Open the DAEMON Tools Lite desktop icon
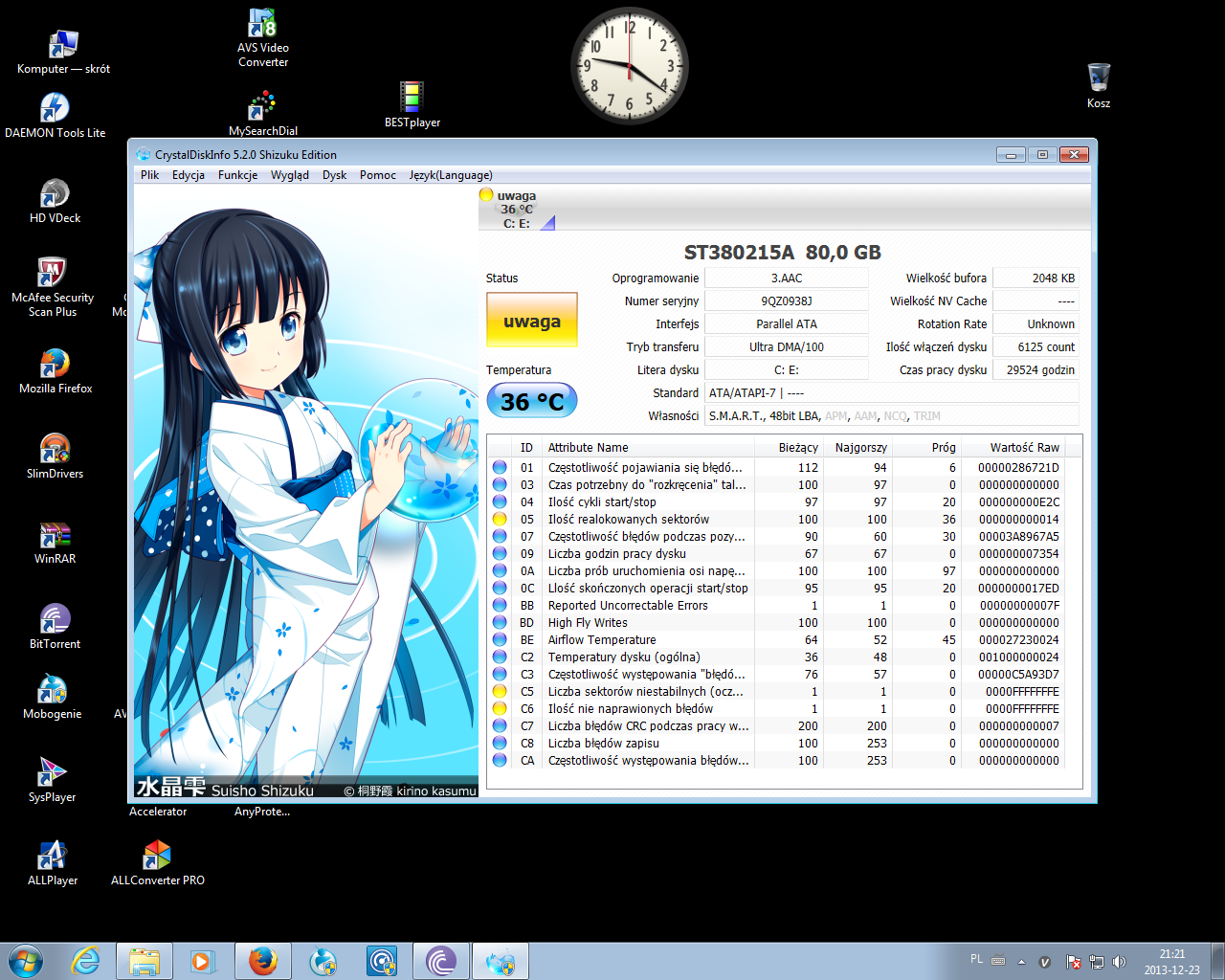The height and width of the screenshot is (980, 1225). (56, 116)
